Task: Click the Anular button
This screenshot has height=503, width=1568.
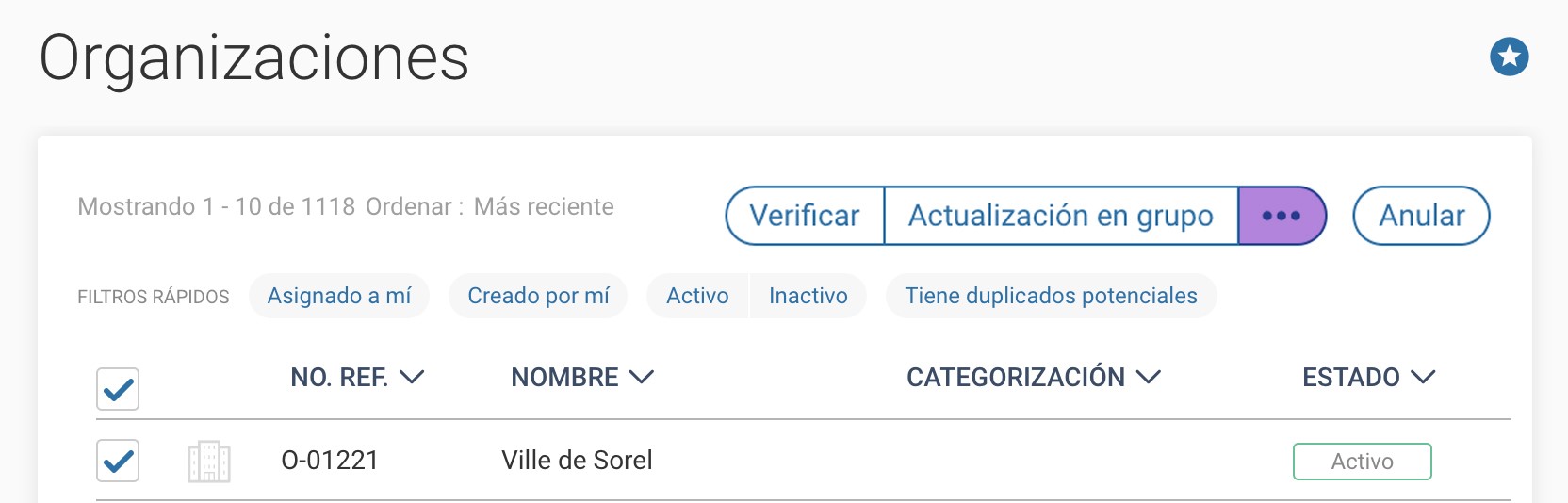Action: 1421,216
